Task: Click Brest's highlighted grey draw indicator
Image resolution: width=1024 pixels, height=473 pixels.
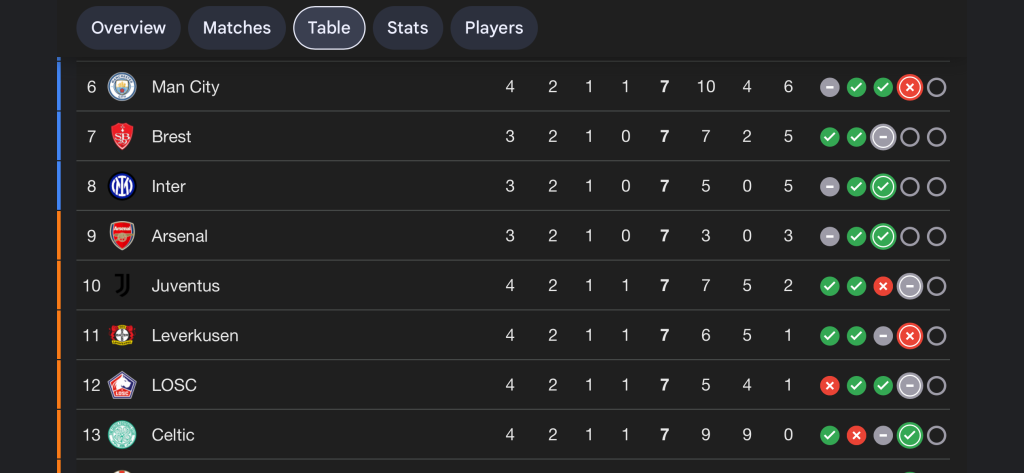Action: [x=882, y=137]
